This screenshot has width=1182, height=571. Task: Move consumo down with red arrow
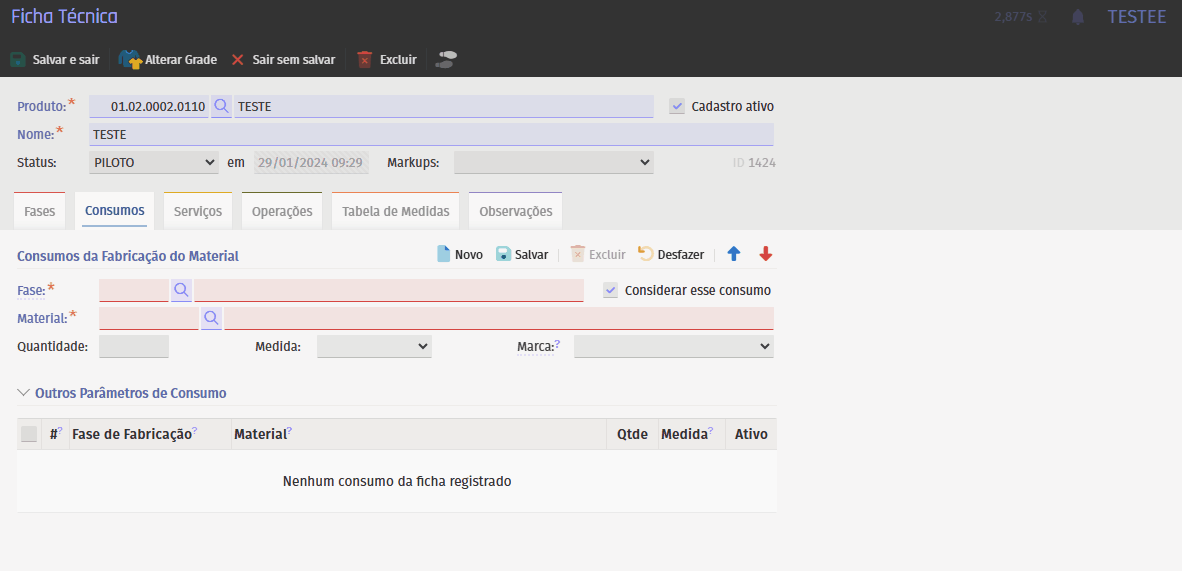tap(766, 254)
